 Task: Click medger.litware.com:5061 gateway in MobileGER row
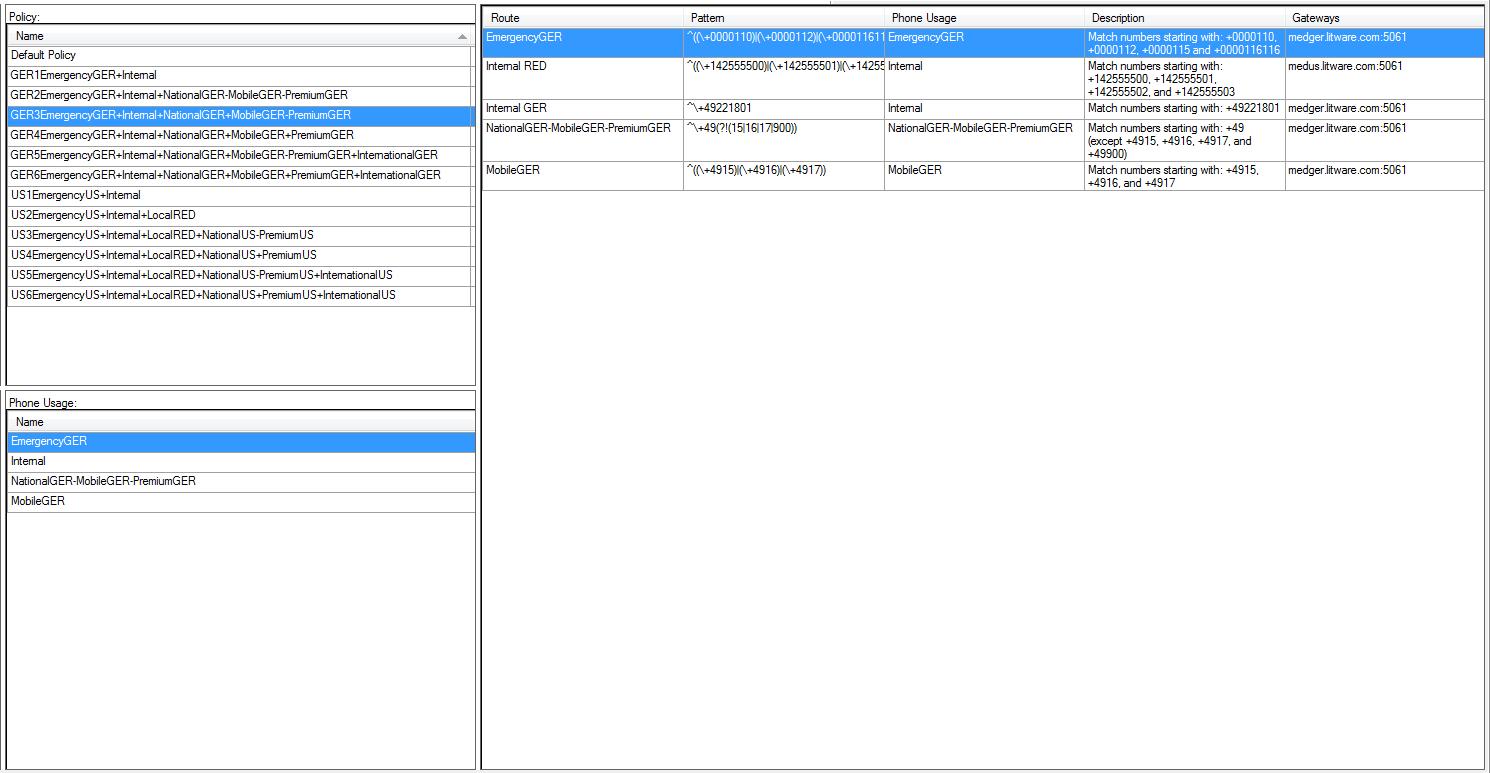1385,176
